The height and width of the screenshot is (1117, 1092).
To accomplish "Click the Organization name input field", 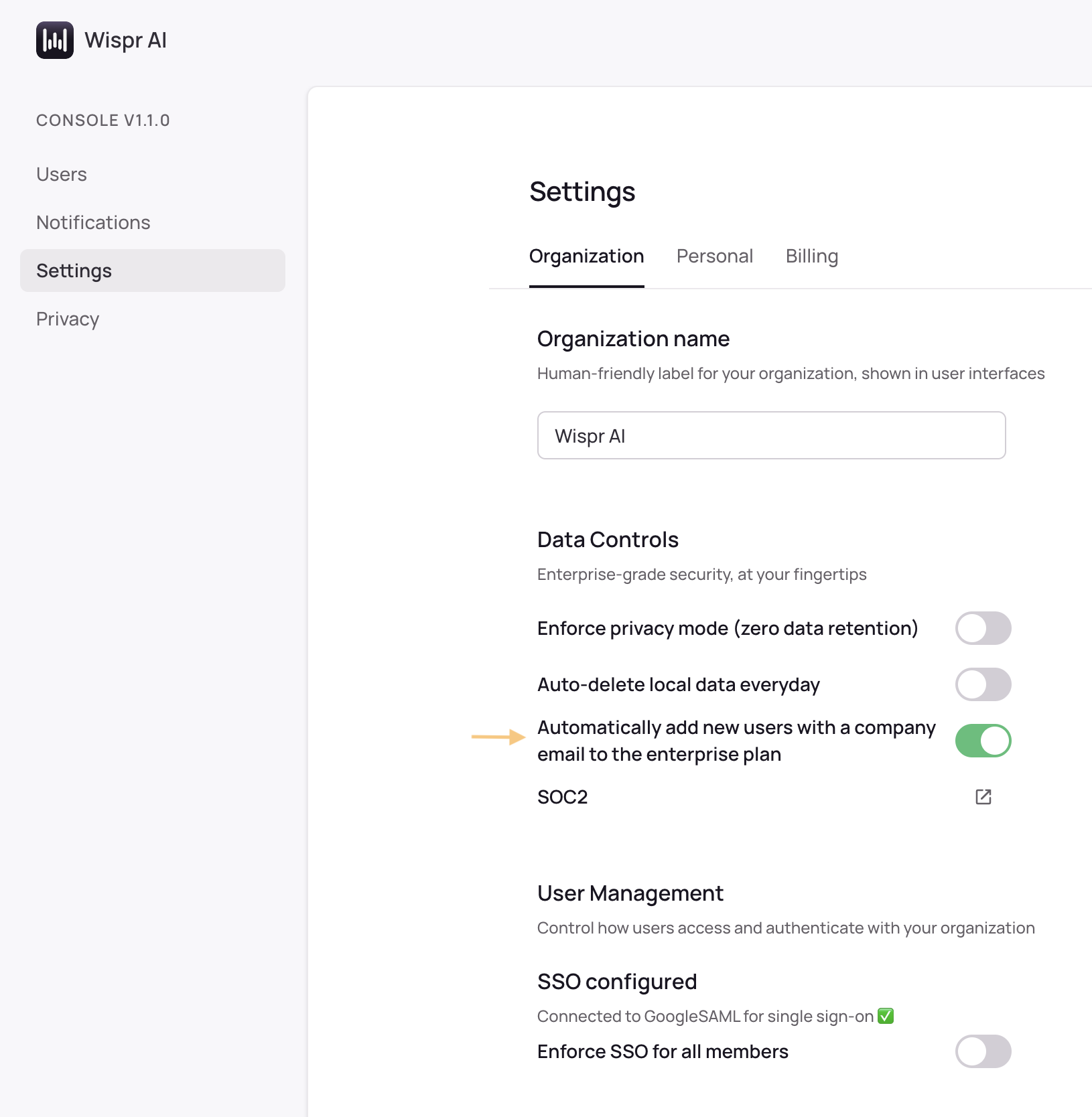I will [770, 435].
